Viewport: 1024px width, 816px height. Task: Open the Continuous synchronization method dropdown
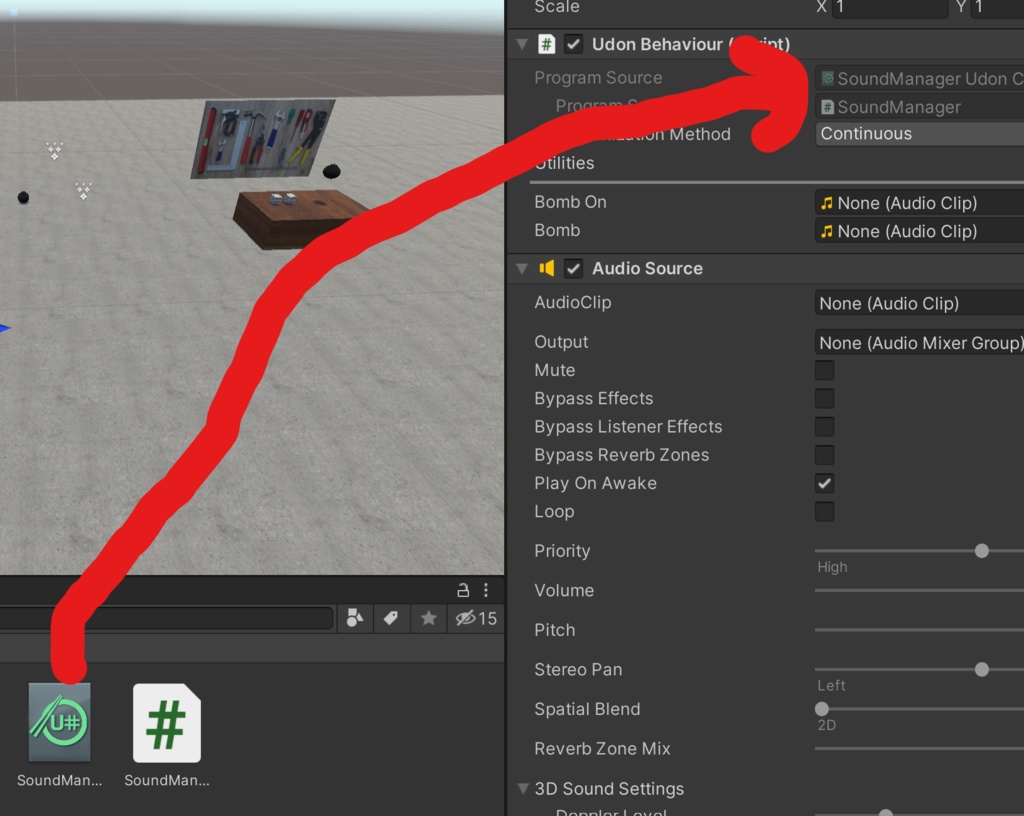click(x=919, y=134)
